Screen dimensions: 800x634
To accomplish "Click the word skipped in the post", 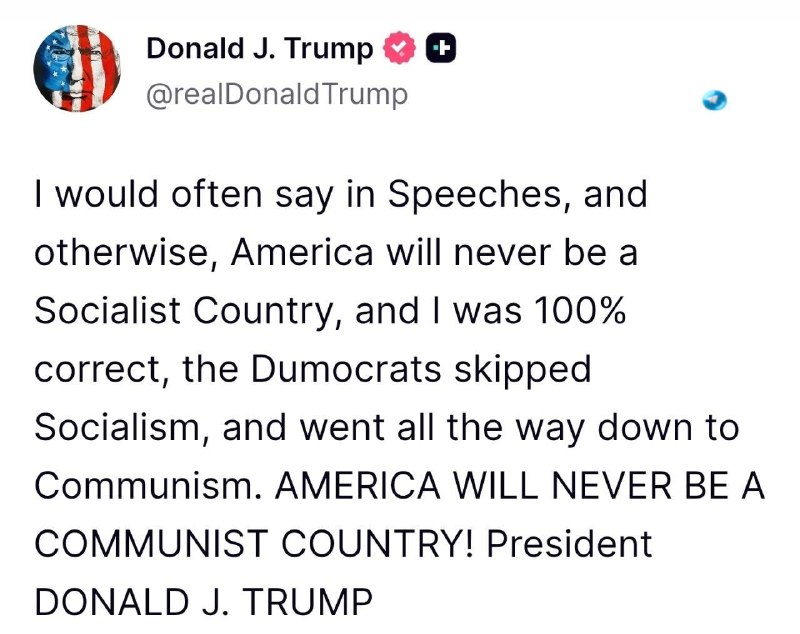I will pyautogui.click(x=522, y=370).
